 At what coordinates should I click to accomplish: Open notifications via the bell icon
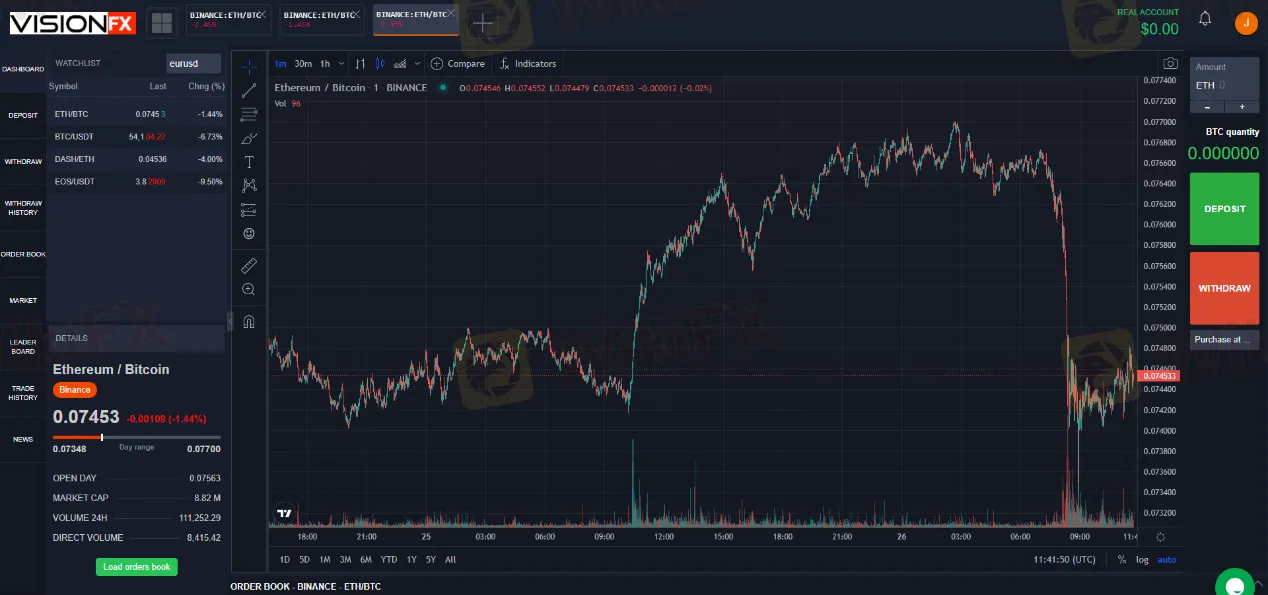pos(1205,19)
